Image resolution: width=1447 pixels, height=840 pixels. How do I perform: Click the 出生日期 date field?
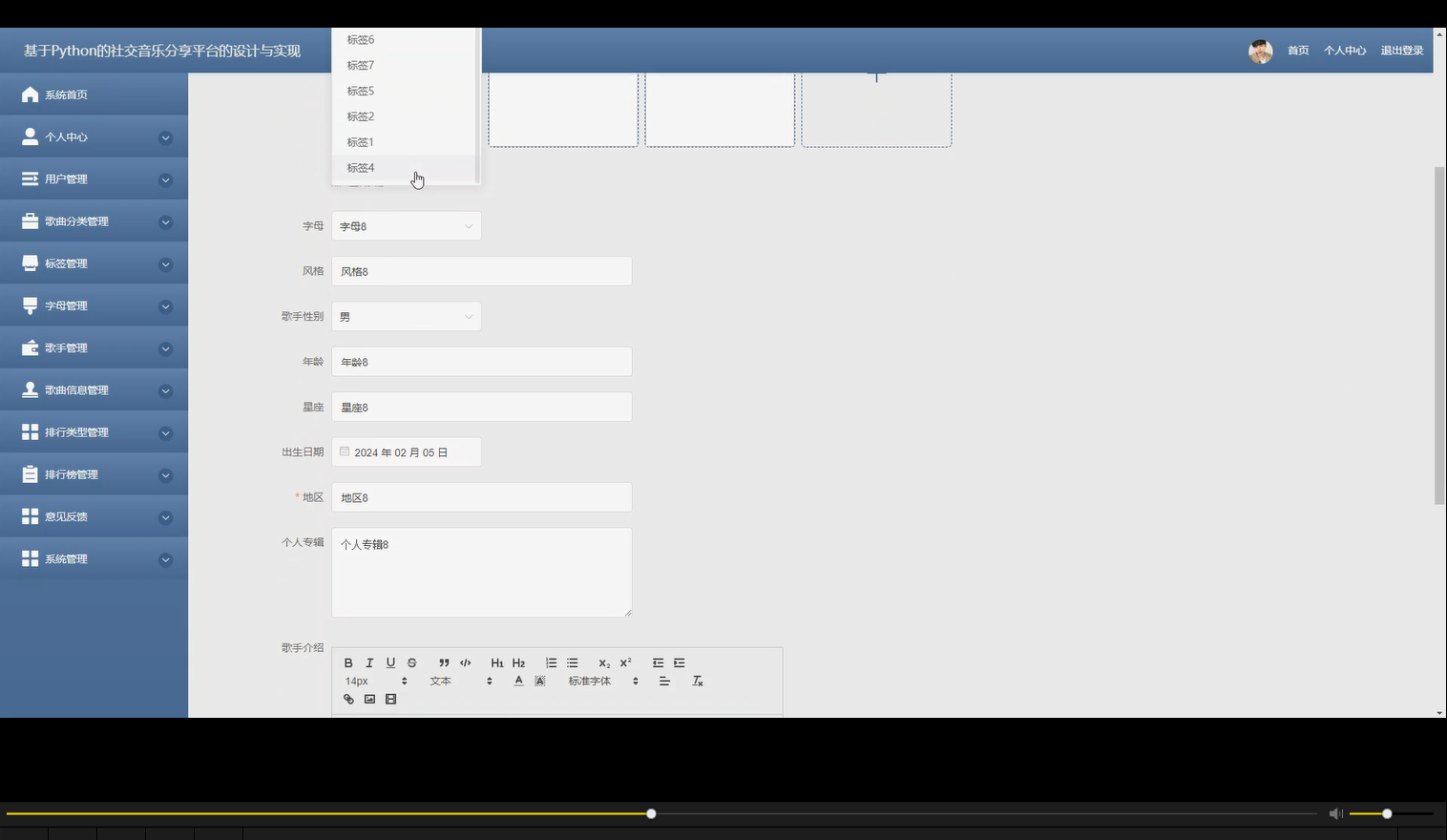tap(407, 452)
